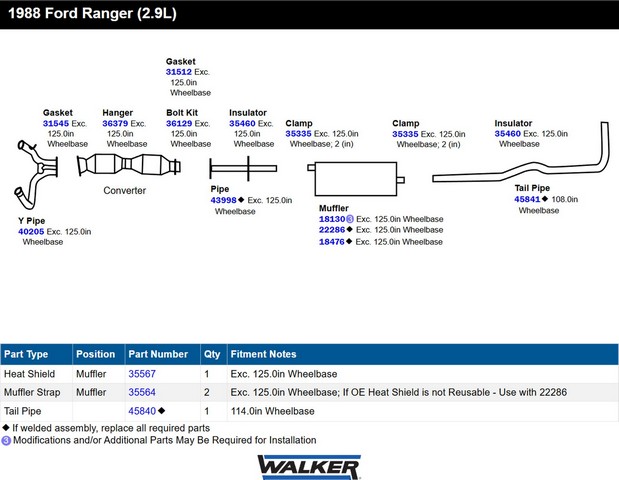The width and height of the screenshot is (619, 480).
Task: Open insulator 35460 link beside Bolt Kit
Action: [x=242, y=124]
